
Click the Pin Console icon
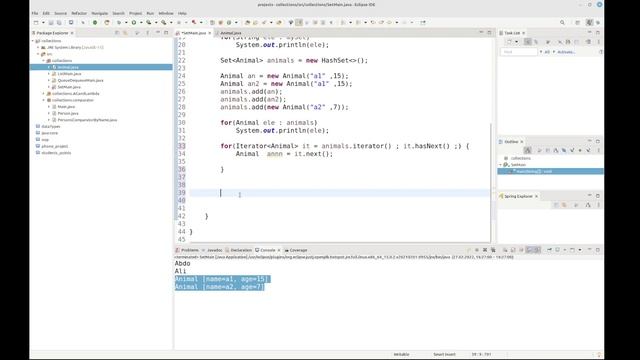[549, 250]
